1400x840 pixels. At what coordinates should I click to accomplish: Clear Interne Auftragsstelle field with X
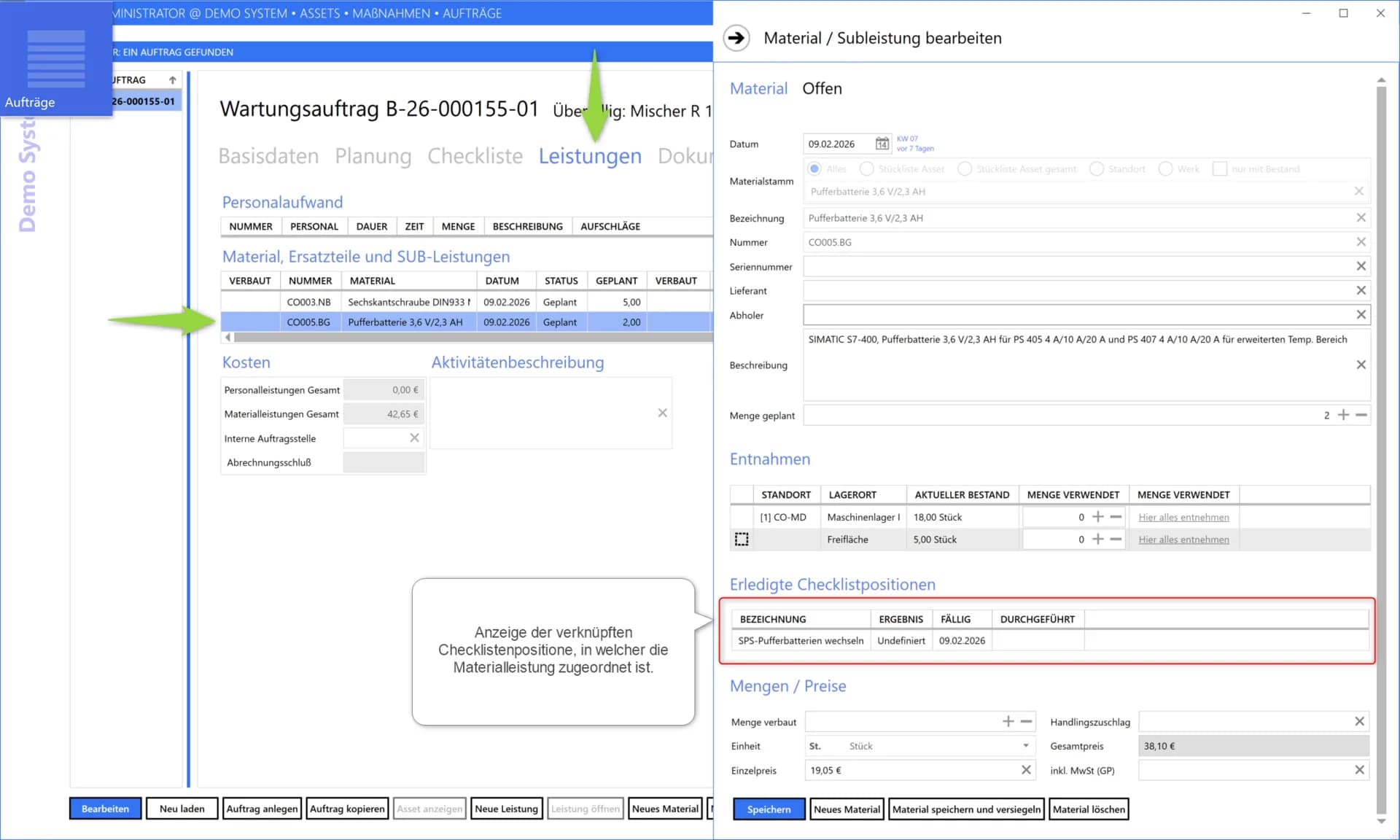point(414,438)
